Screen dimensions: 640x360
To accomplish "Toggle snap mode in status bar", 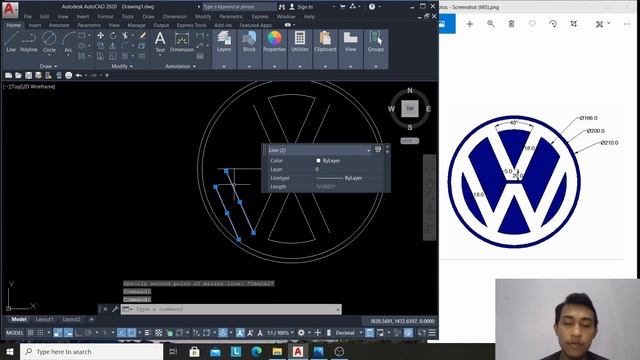I will [40, 333].
